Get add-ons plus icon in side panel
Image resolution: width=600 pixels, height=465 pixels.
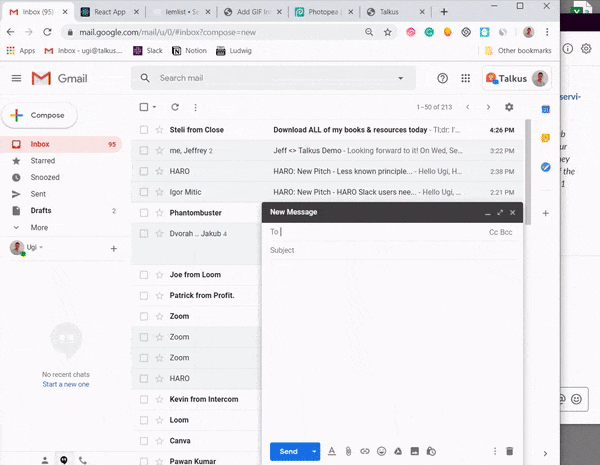pos(546,213)
